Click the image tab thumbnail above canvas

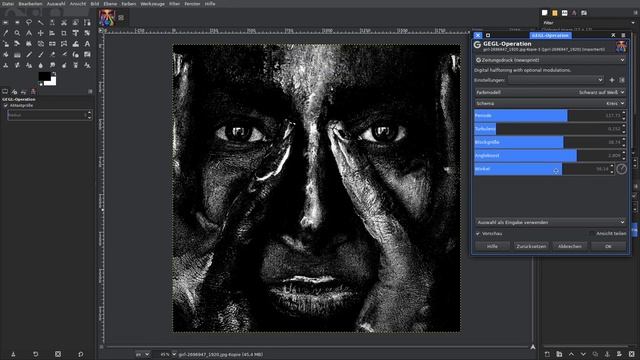tap(107, 18)
